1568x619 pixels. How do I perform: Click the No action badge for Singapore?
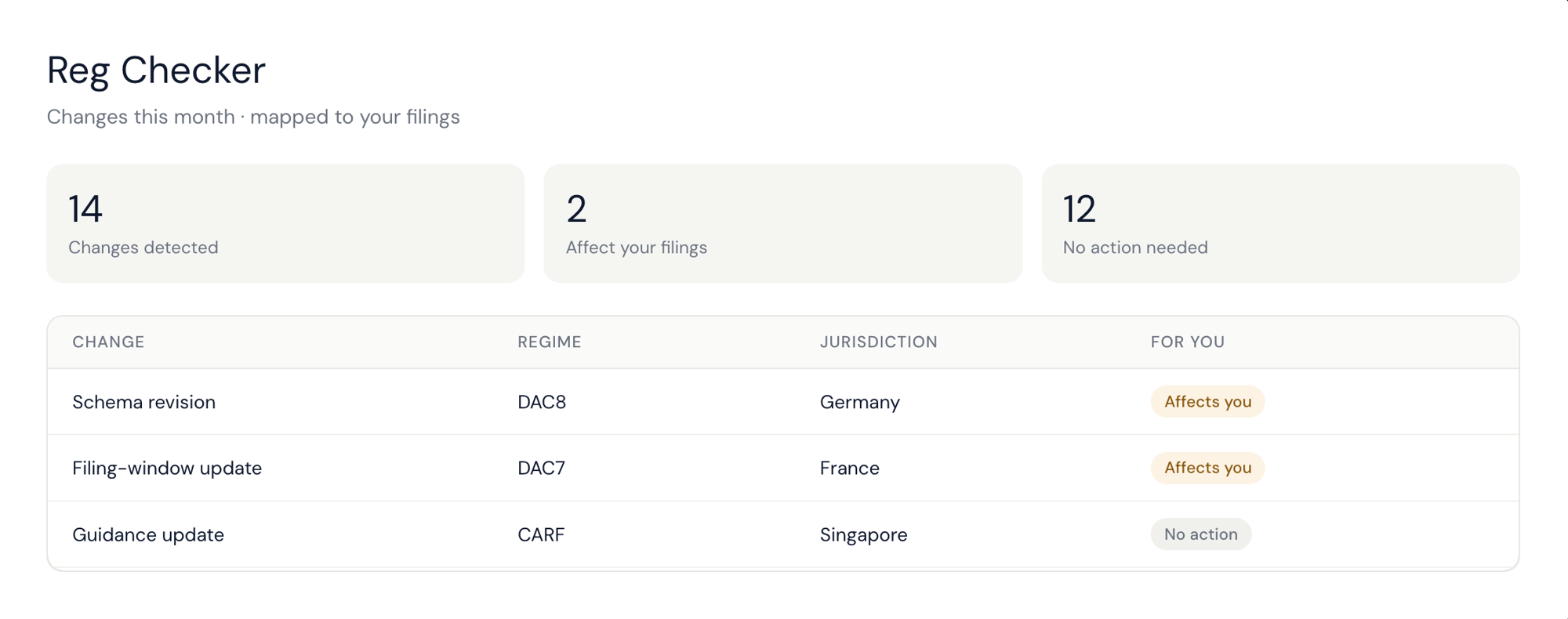click(x=1201, y=534)
